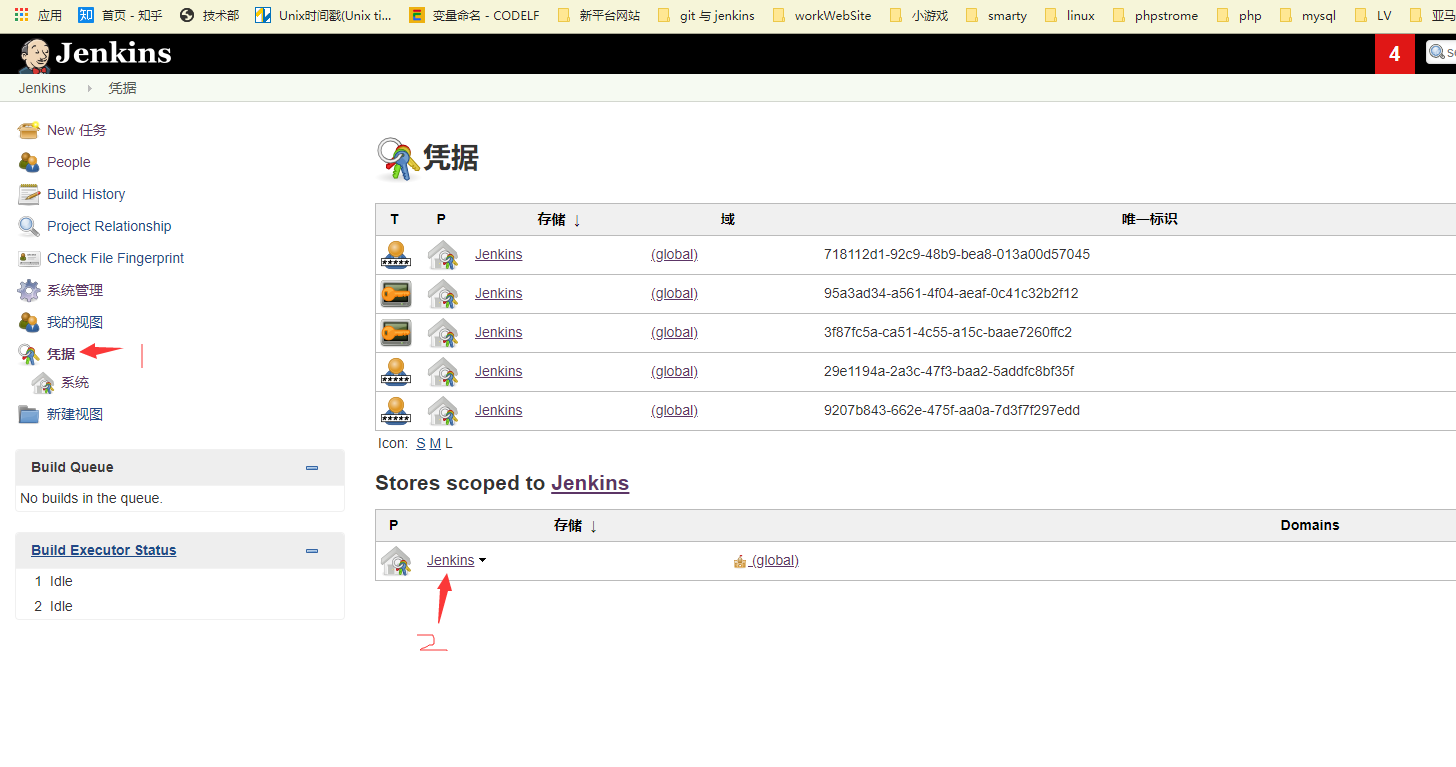This screenshot has width=1456, height=767.
Task: Click SSH key icon for 3f87fc5a row
Action: point(396,333)
